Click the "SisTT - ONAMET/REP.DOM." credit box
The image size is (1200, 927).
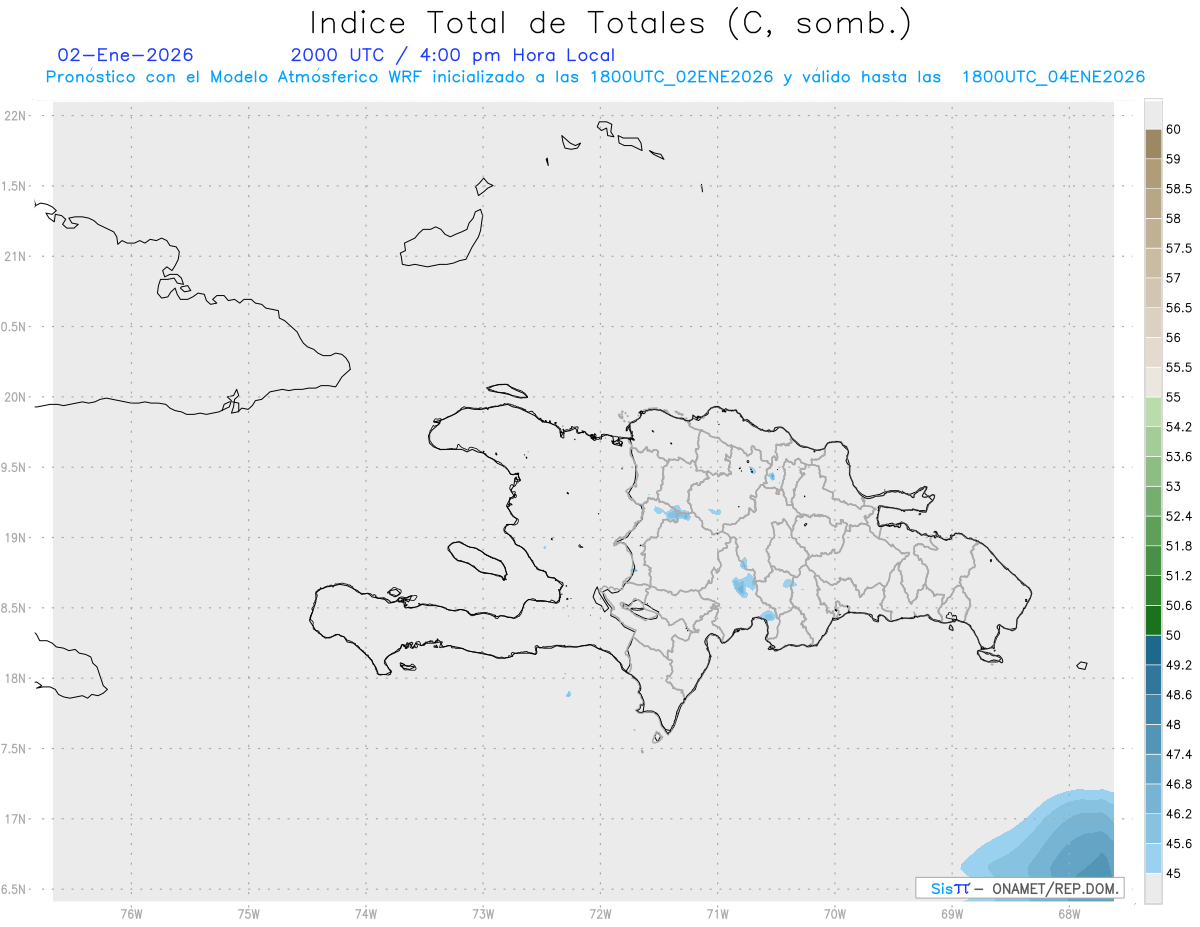[1019, 888]
